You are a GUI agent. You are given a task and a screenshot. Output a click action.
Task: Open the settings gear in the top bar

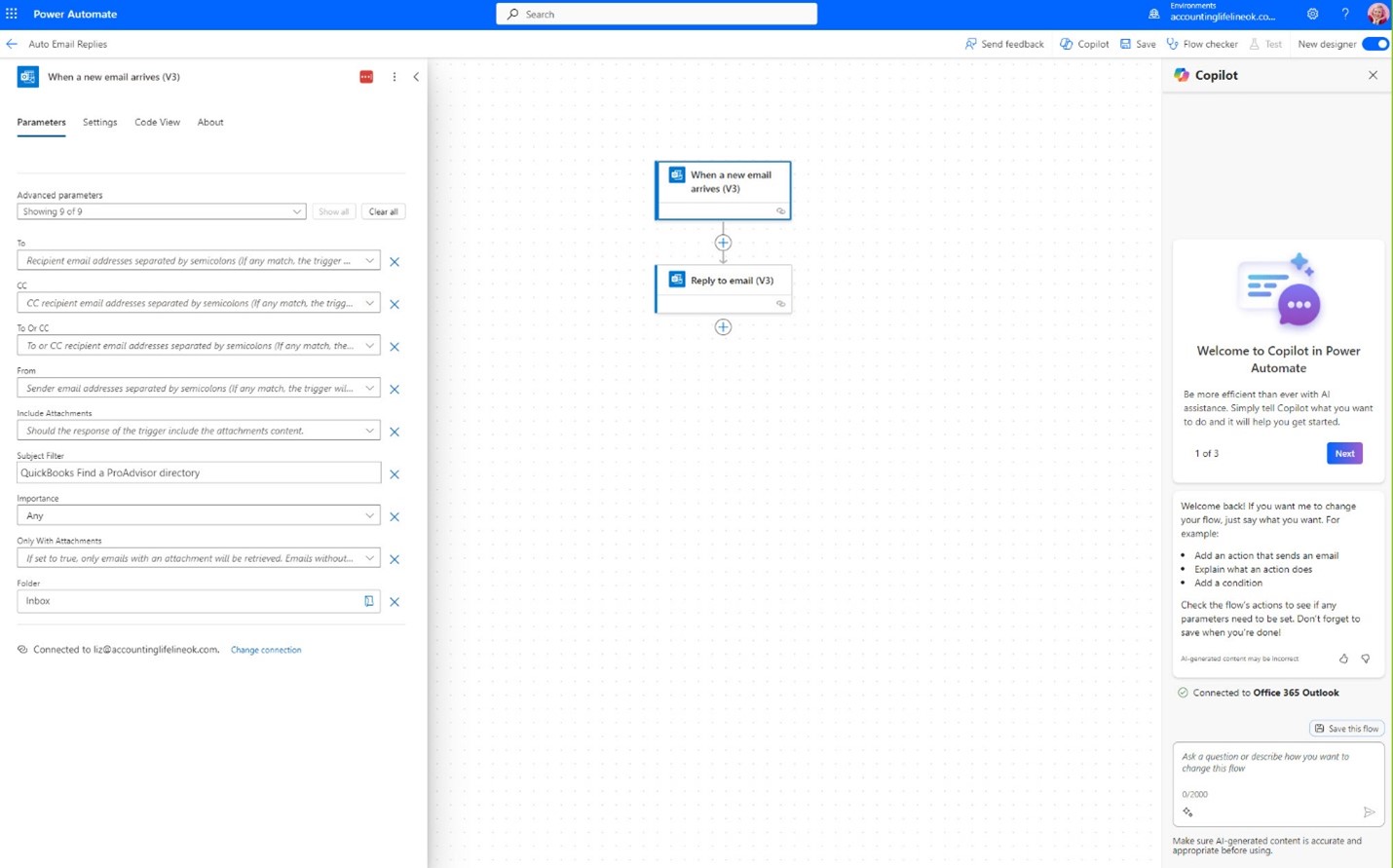click(1312, 14)
